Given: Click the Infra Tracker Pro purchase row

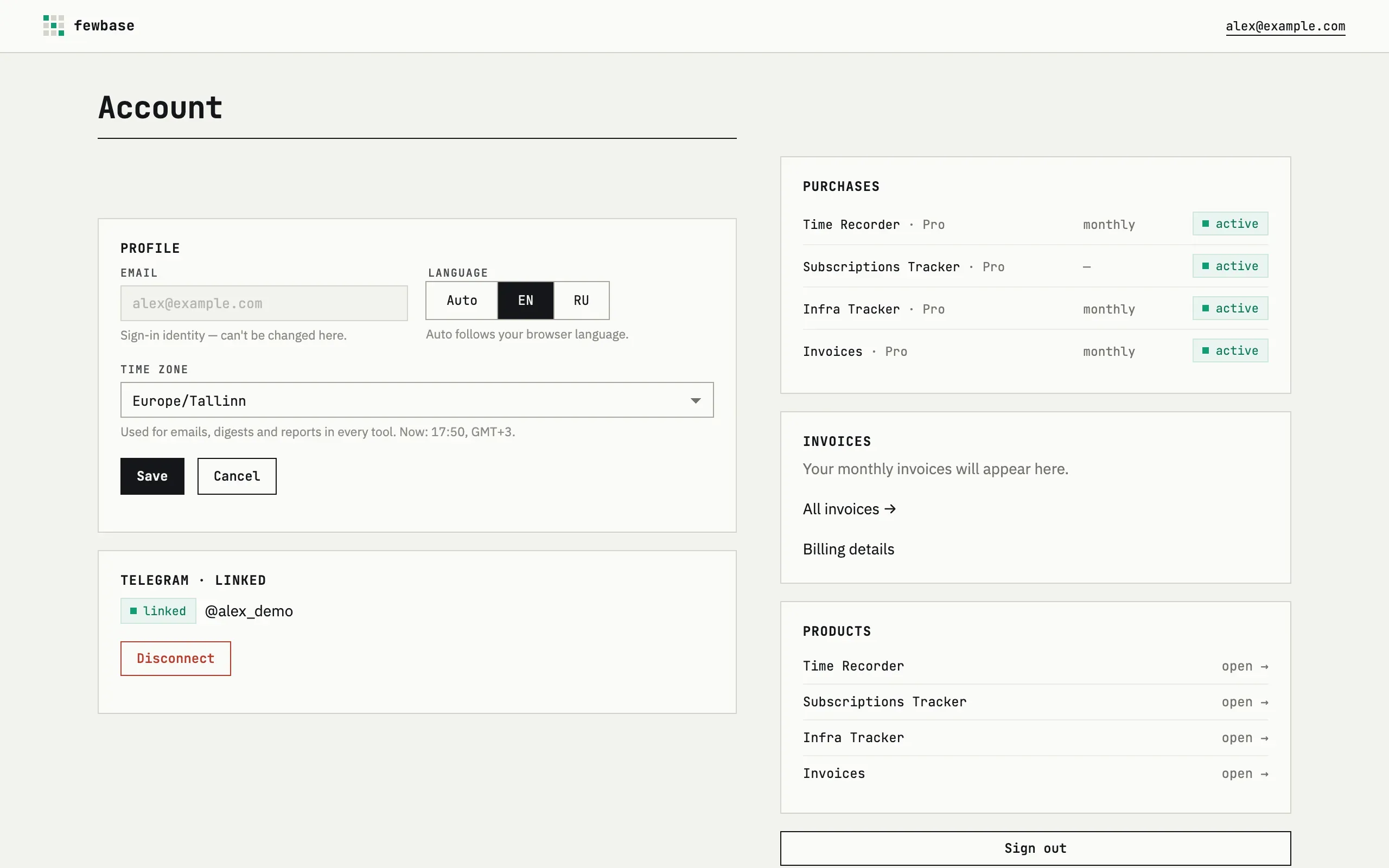Looking at the screenshot, I should click(1035, 309).
